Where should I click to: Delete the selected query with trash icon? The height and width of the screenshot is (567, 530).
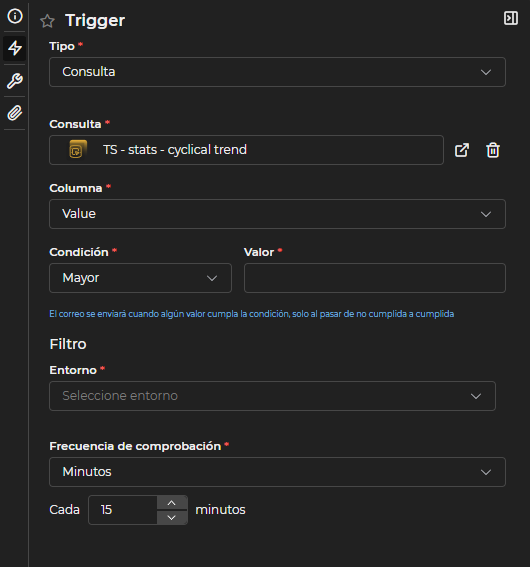(493, 150)
